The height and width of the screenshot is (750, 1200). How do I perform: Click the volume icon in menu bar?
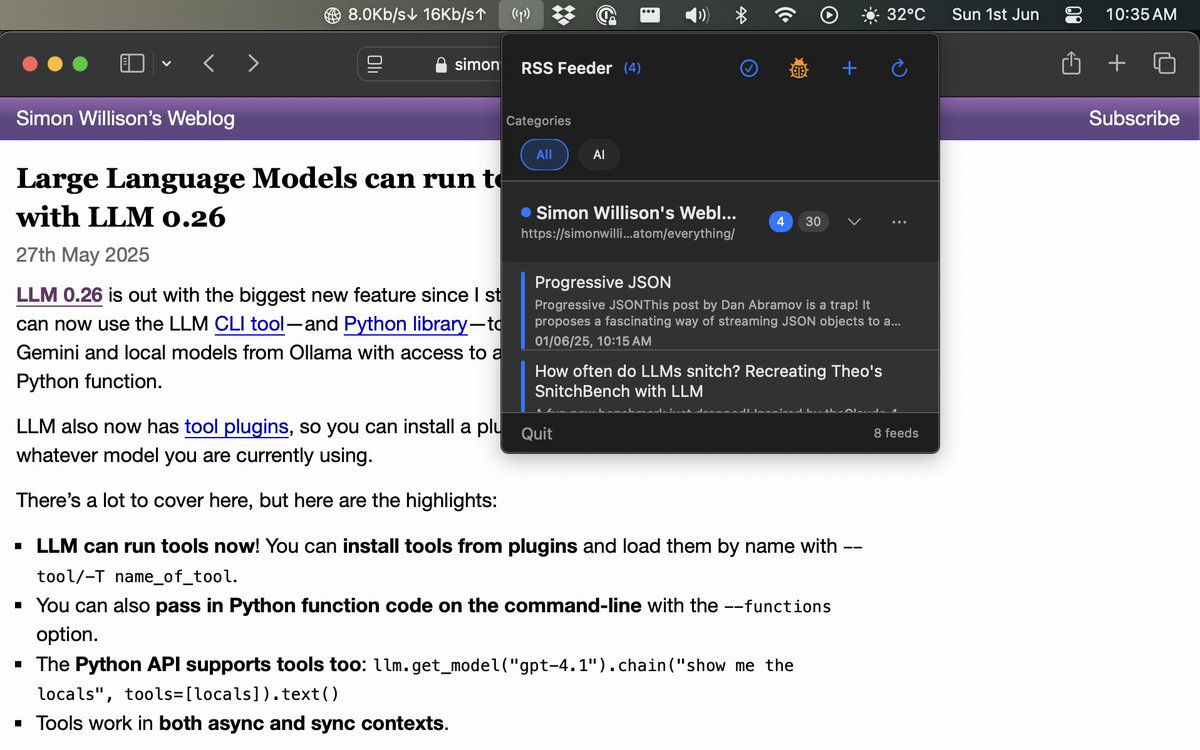(696, 15)
